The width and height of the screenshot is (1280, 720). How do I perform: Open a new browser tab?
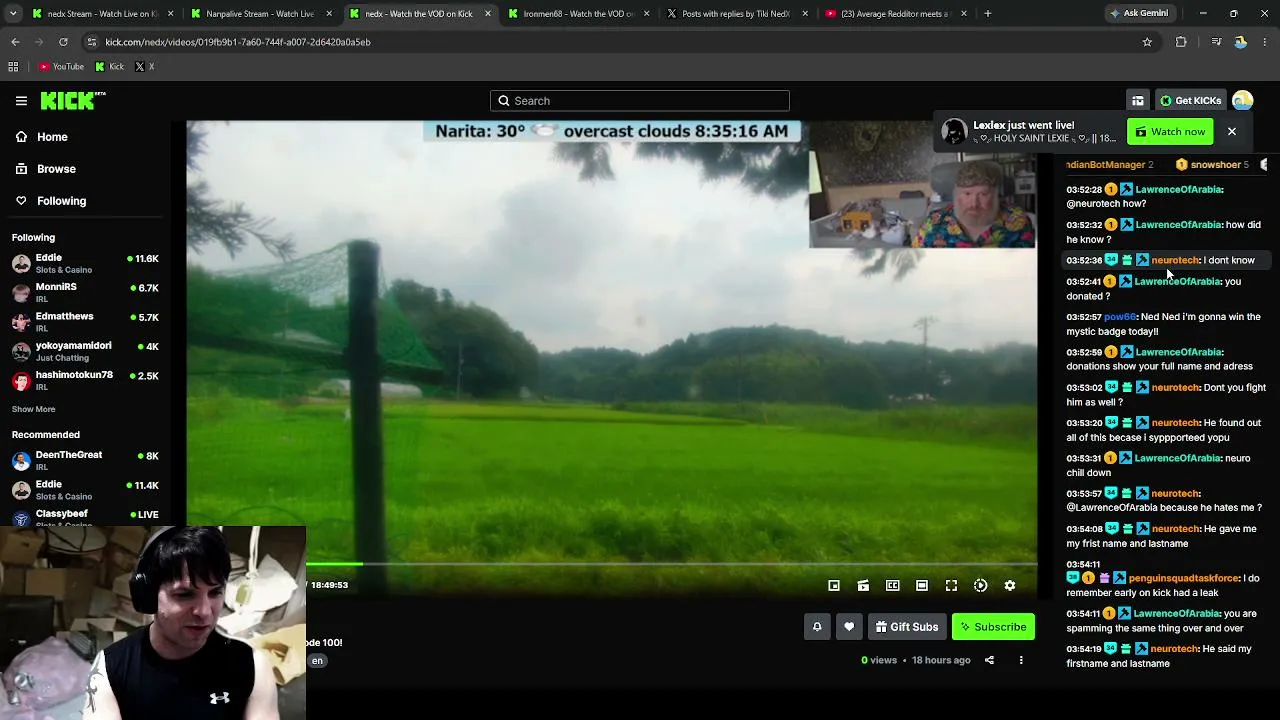click(x=988, y=14)
